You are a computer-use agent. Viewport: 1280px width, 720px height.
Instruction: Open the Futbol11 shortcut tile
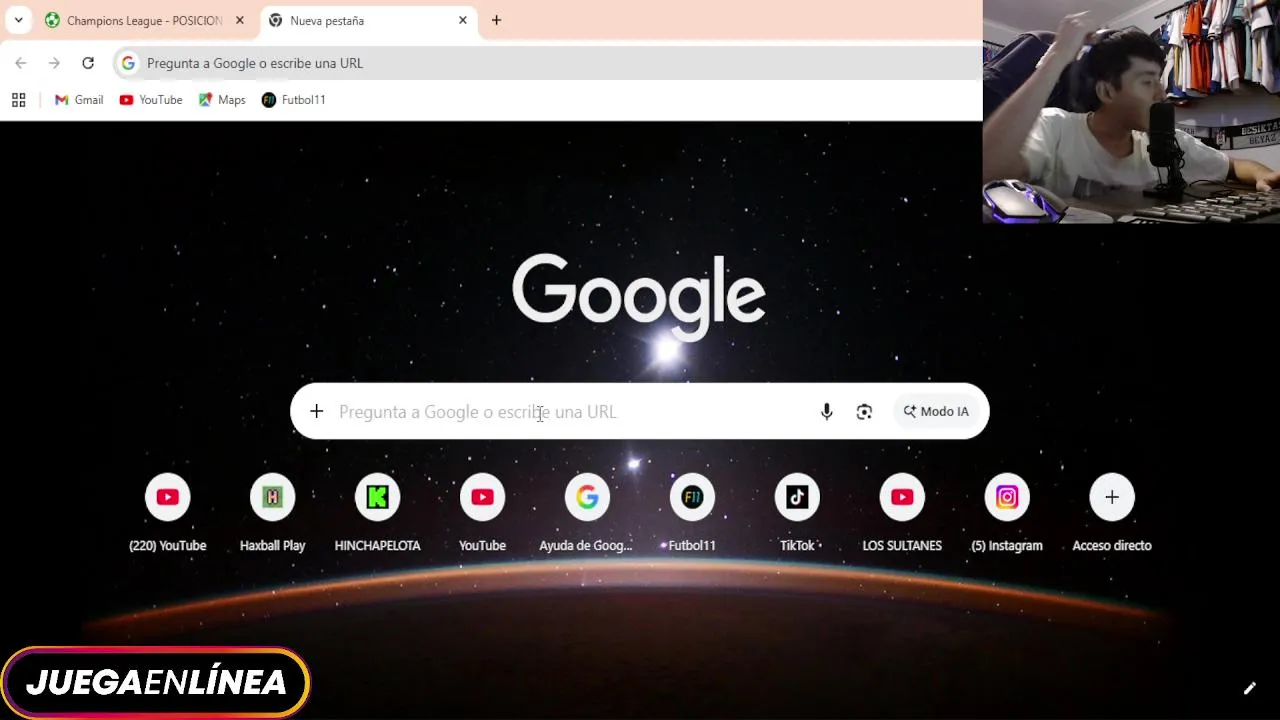(693, 513)
